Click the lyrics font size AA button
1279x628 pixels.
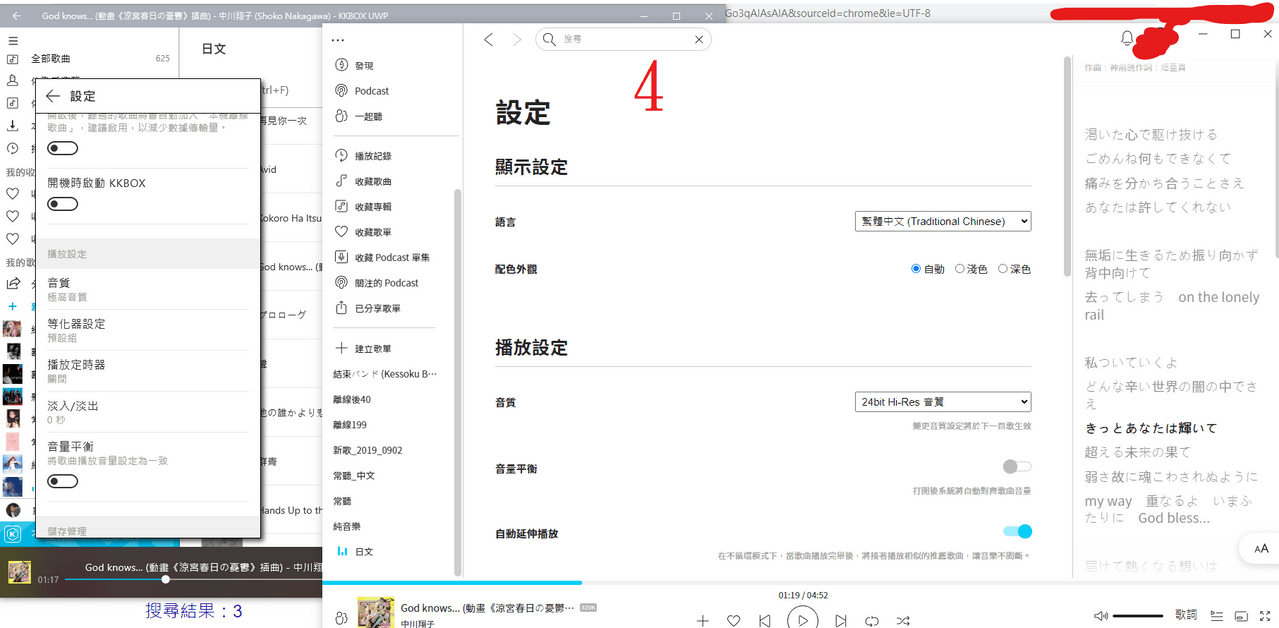[1261, 548]
